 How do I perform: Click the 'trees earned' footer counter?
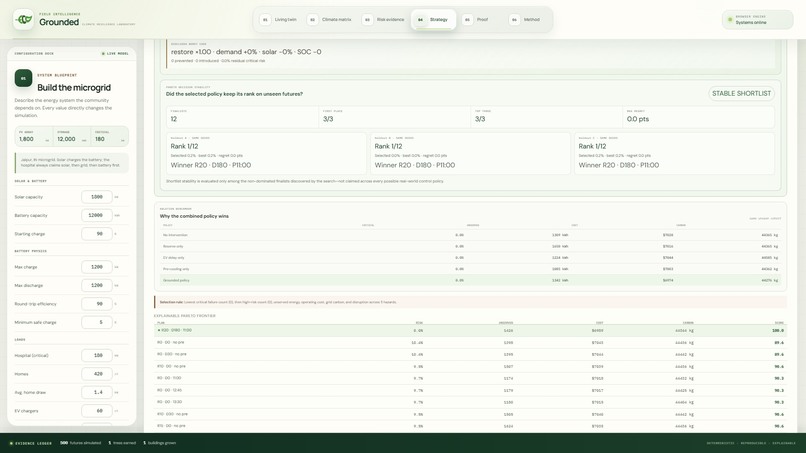(122, 443)
